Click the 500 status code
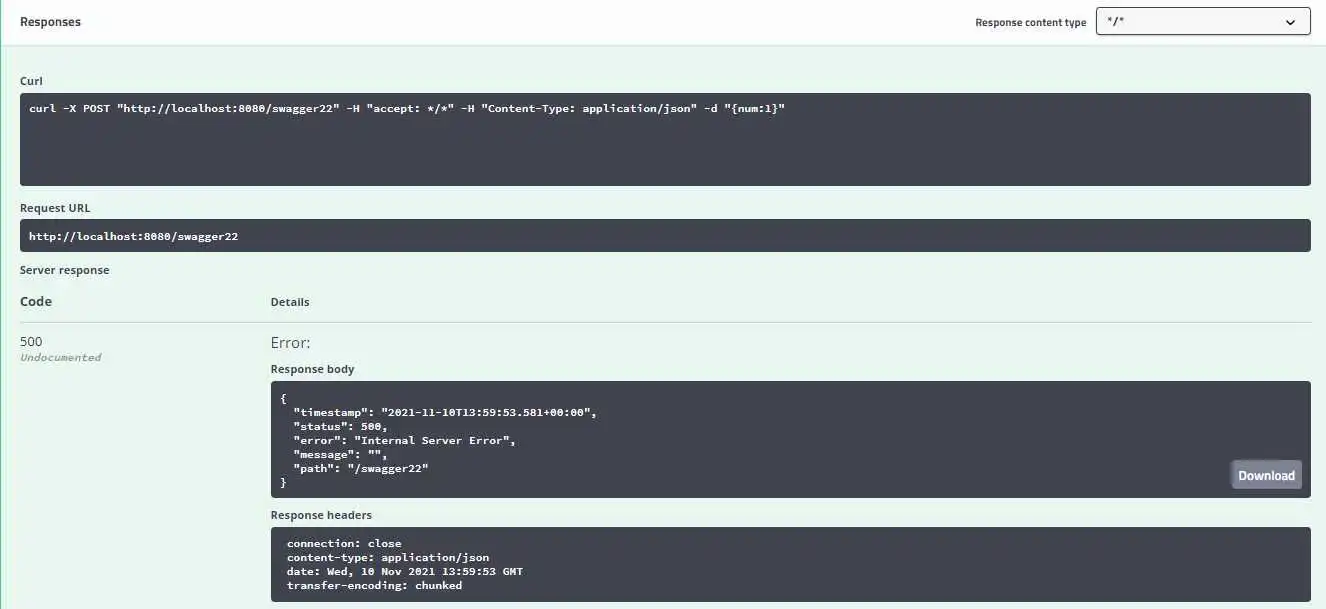Screen dimensions: 1326x609 point(31,342)
